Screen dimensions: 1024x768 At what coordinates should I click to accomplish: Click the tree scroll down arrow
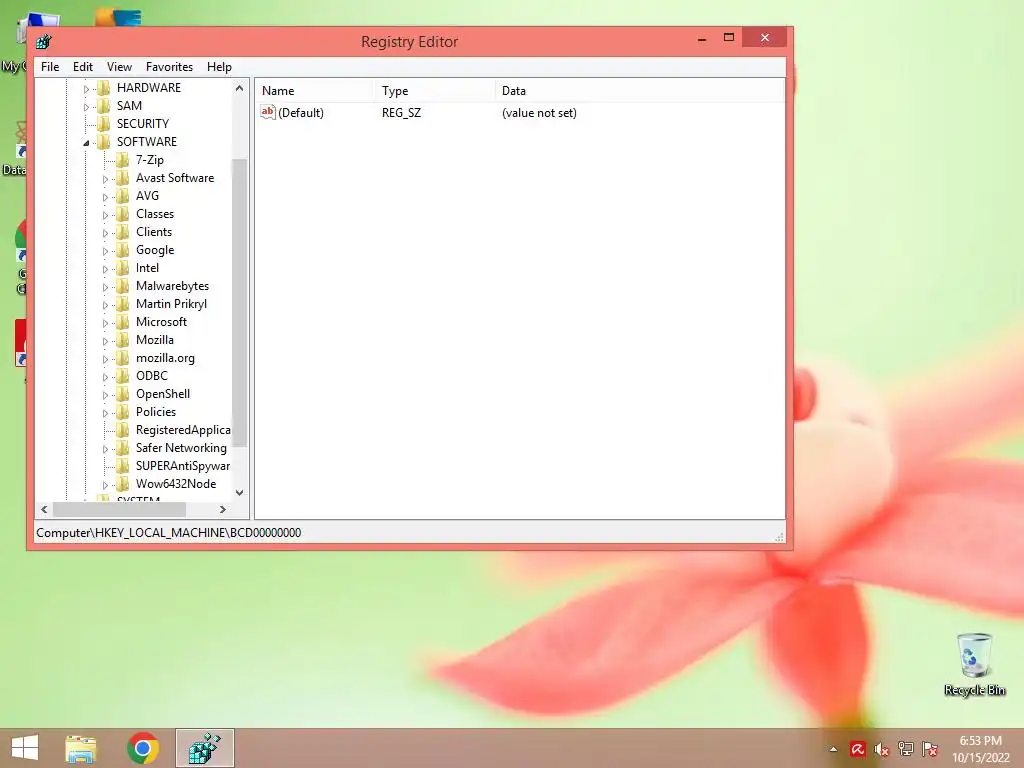pos(240,493)
